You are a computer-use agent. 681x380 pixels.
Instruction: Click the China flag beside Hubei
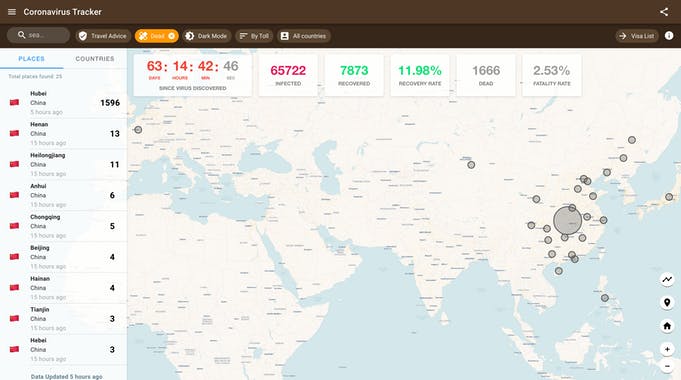[14, 102]
